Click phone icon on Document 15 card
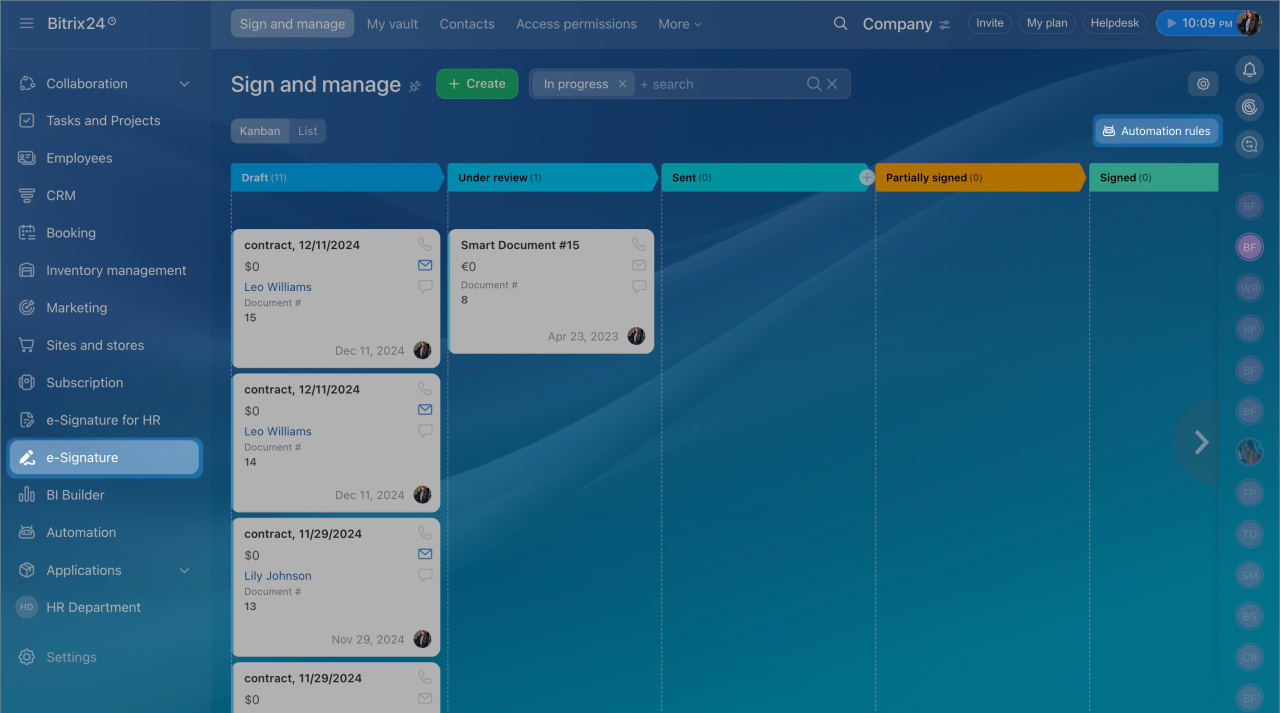The width and height of the screenshot is (1280, 713). [425, 244]
